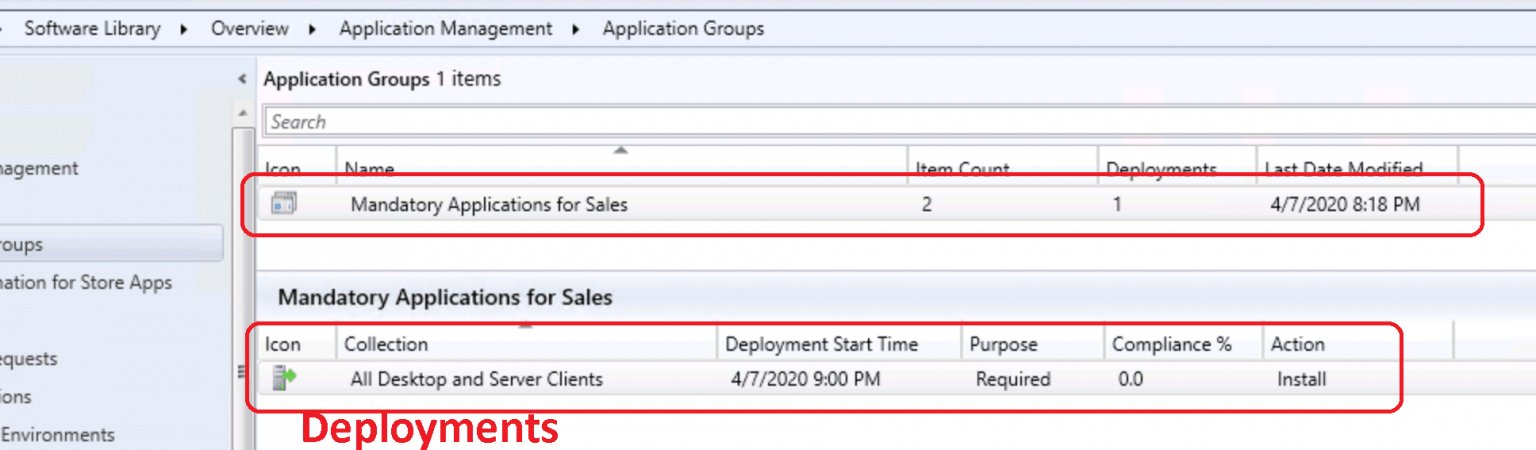Expand the arrow after Application Management breadcrumb
The width and height of the screenshot is (1536, 450).
click(x=577, y=29)
